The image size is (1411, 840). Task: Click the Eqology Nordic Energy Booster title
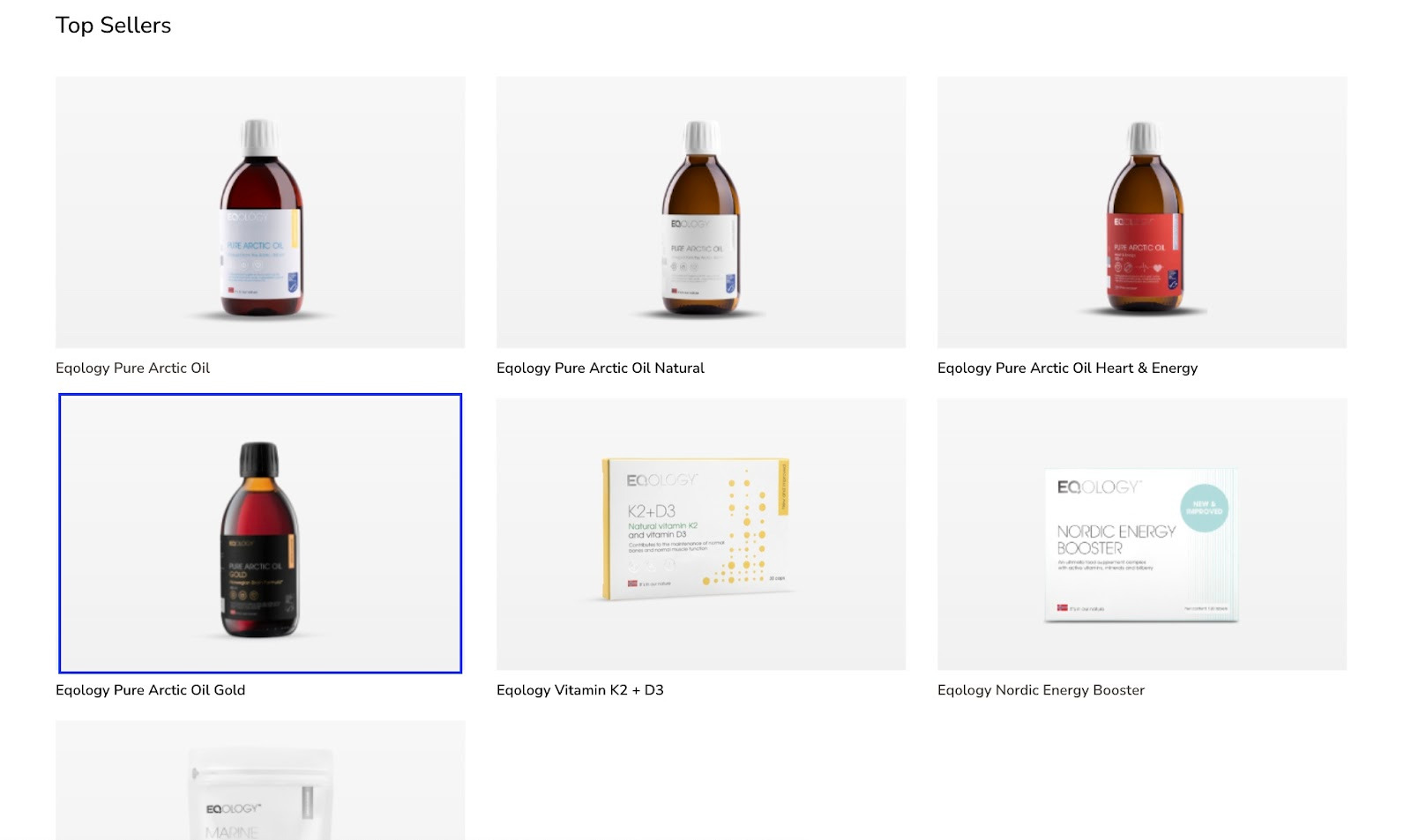point(1041,690)
